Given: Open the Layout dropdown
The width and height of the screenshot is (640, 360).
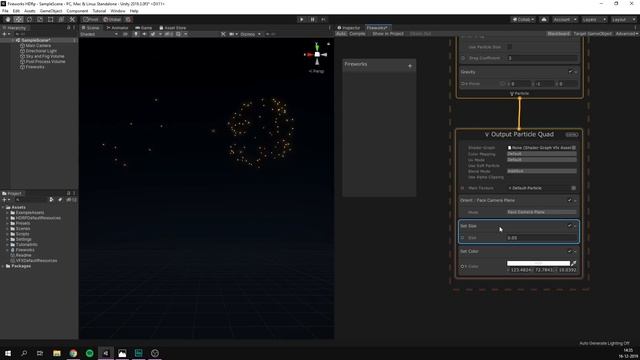Looking at the screenshot, I should click(624, 19).
